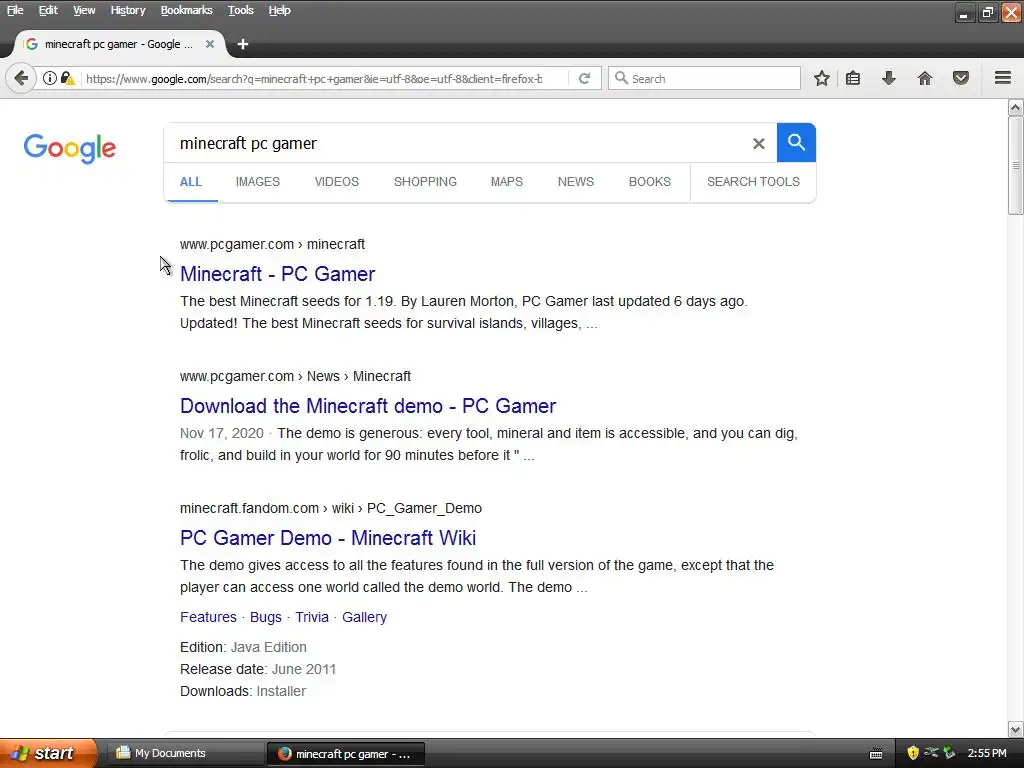1024x768 pixels.
Task: Switch to the SHOPPING results tab
Action: (425, 182)
